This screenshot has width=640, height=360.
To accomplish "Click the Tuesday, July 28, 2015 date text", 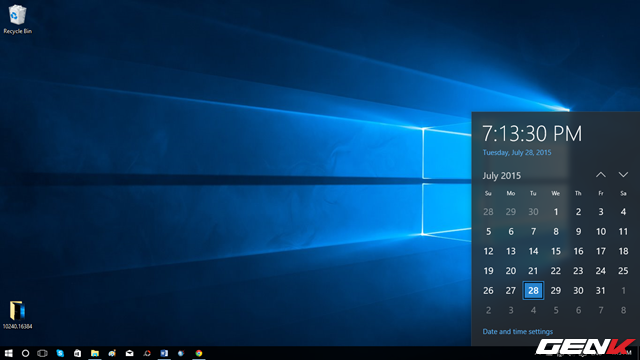I will pos(517,152).
